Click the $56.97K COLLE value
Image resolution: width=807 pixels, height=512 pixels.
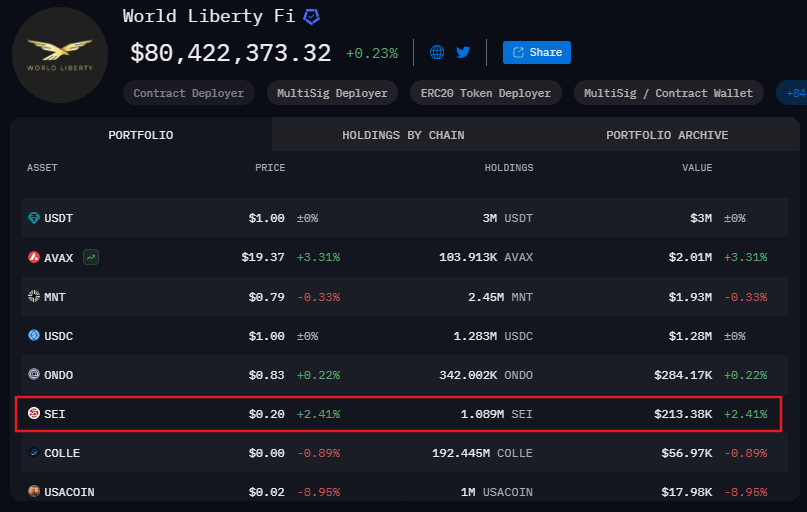click(687, 453)
